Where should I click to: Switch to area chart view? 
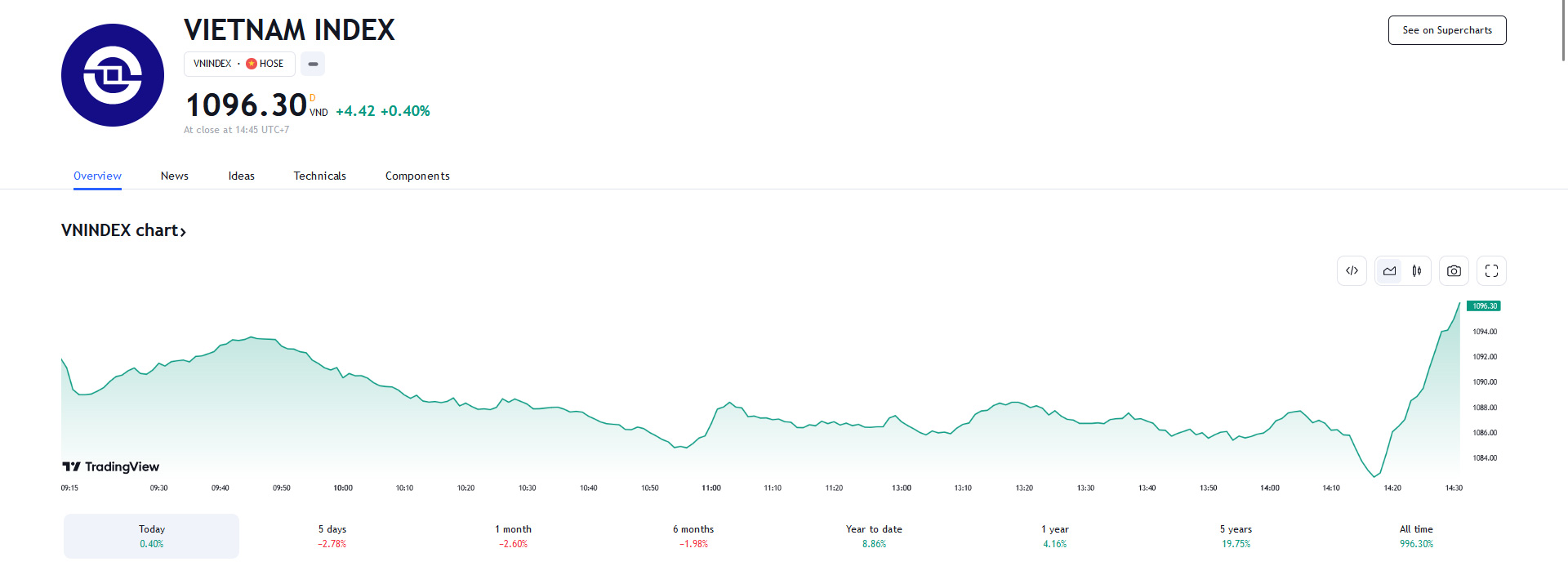click(1389, 271)
